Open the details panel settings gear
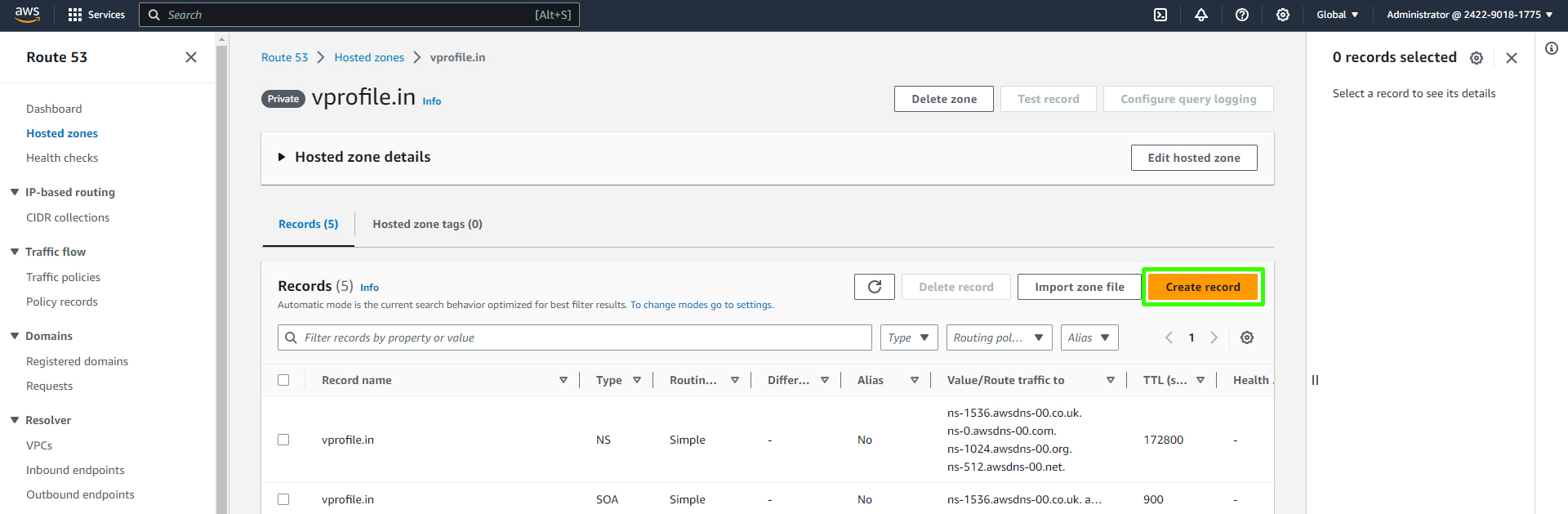 point(1477,58)
